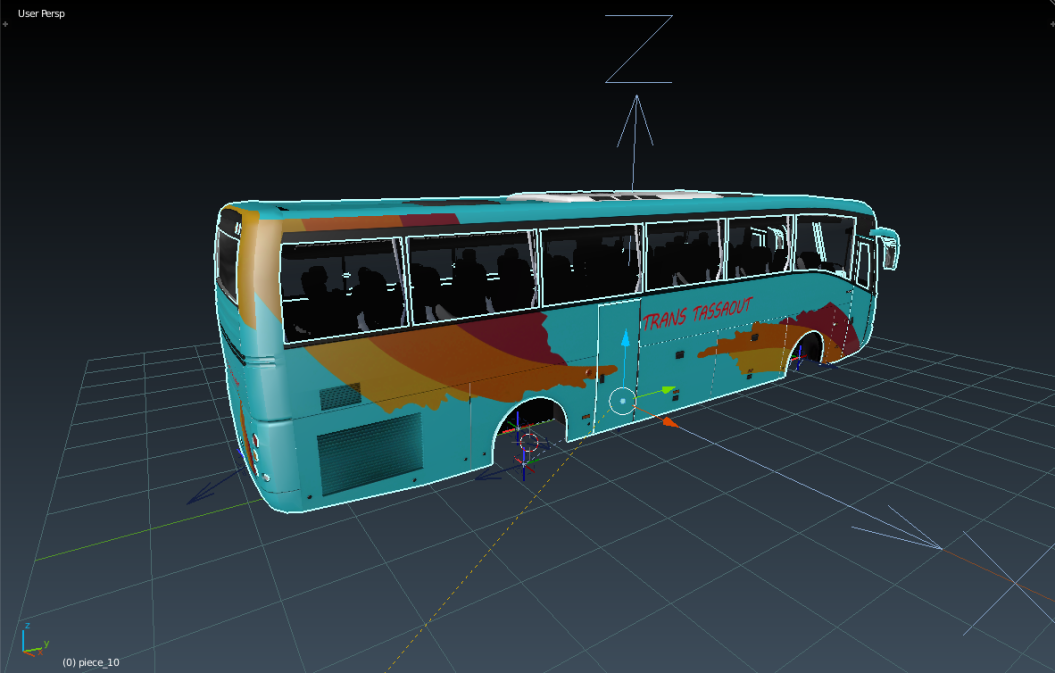Expand the tool shelf with the top-left plus
1055x673 pixels.
click(5, 24)
